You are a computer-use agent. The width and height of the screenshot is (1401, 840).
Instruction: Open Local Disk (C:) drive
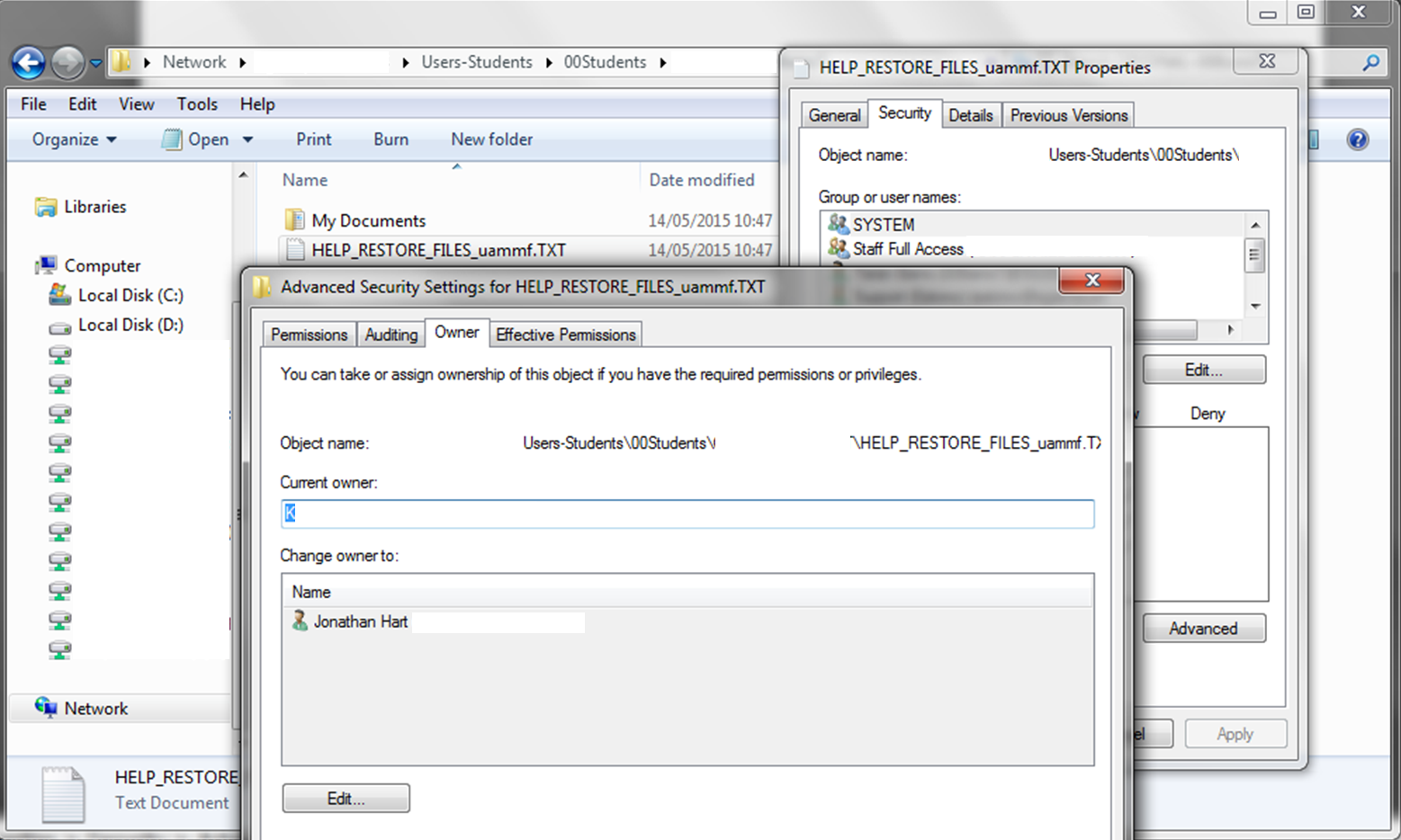tap(116, 295)
